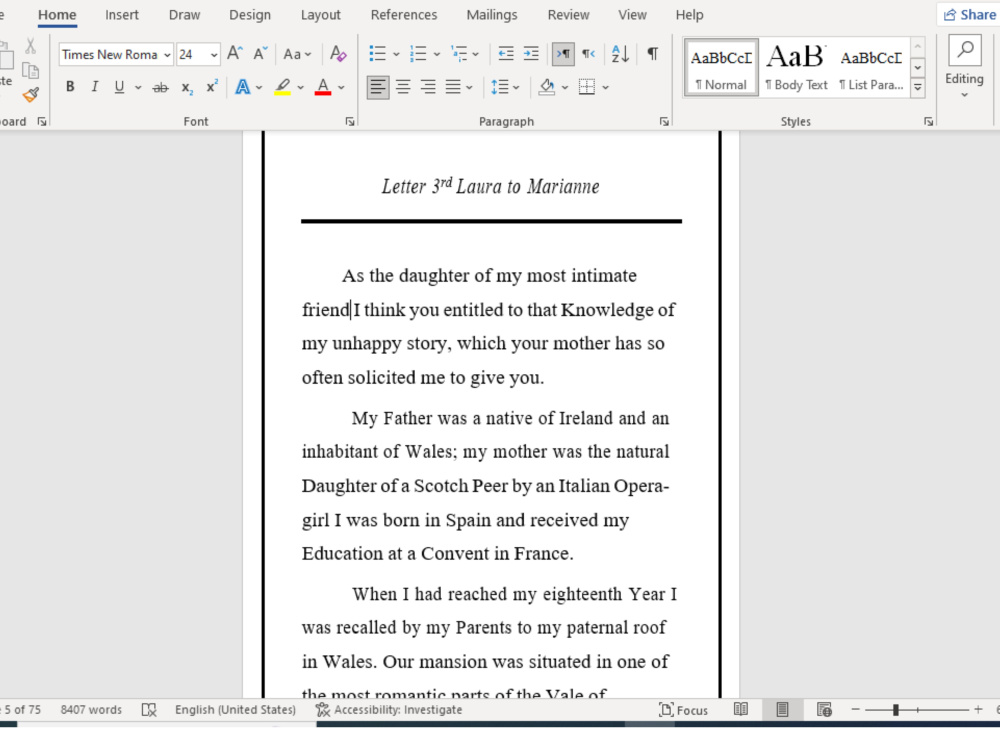Open the Design tab
This screenshot has height=750, width=1000.
(250, 15)
